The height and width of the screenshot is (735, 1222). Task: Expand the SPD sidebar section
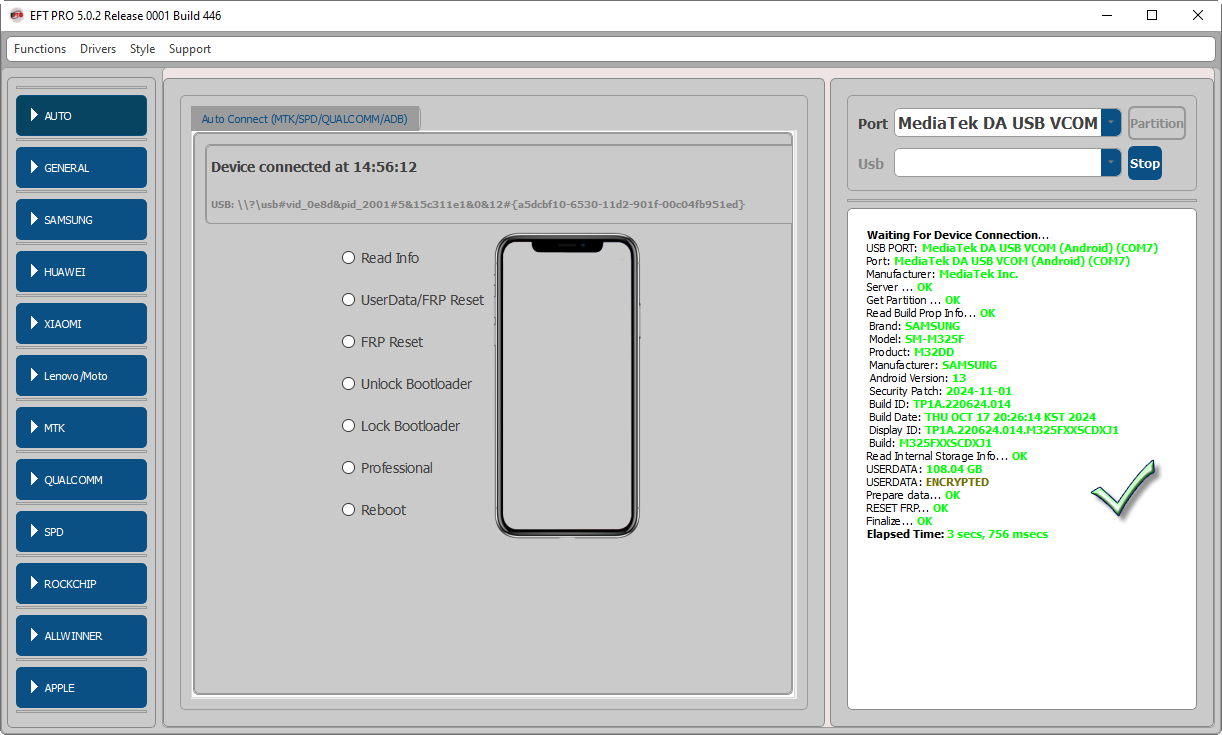(x=81, y=532)
